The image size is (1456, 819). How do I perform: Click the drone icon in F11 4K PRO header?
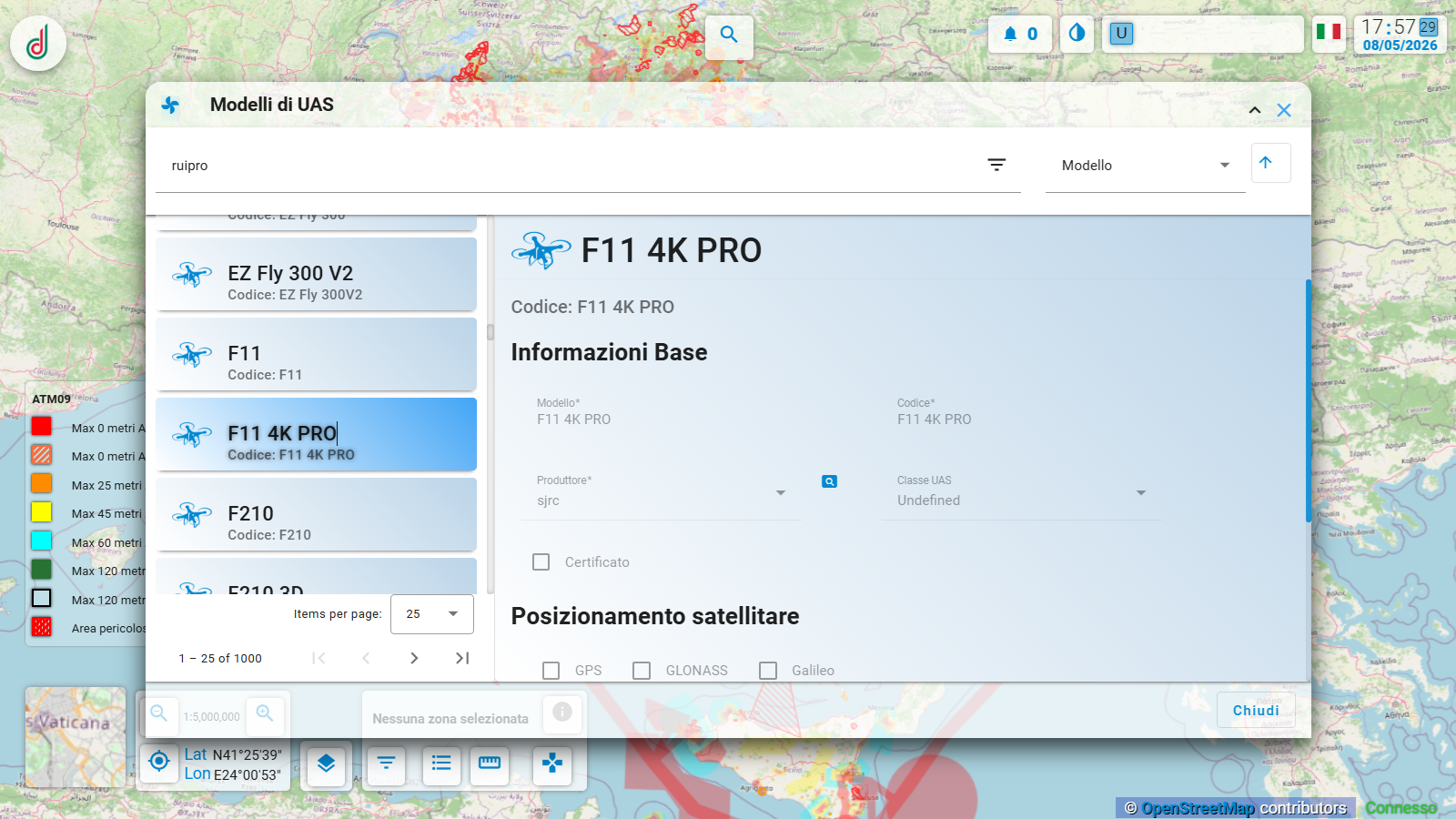(x=541, y=250)
